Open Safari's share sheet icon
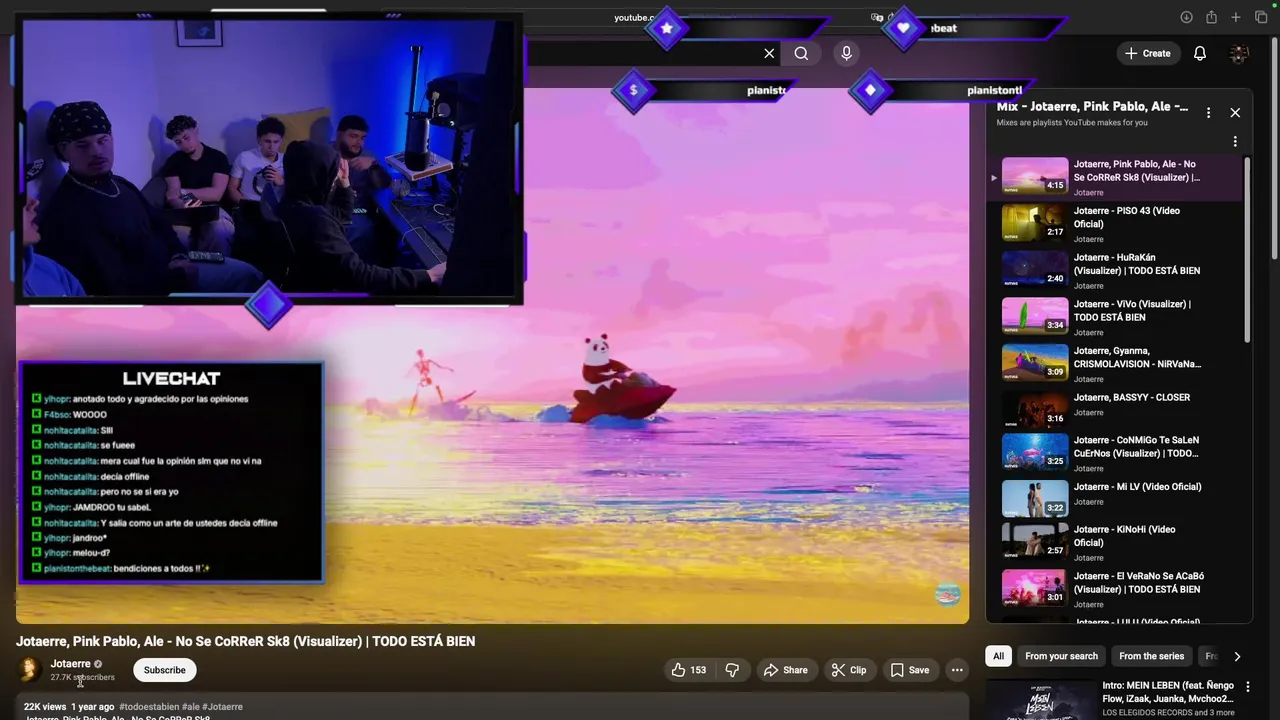1280x720 pixels. tap(1211, 17)
